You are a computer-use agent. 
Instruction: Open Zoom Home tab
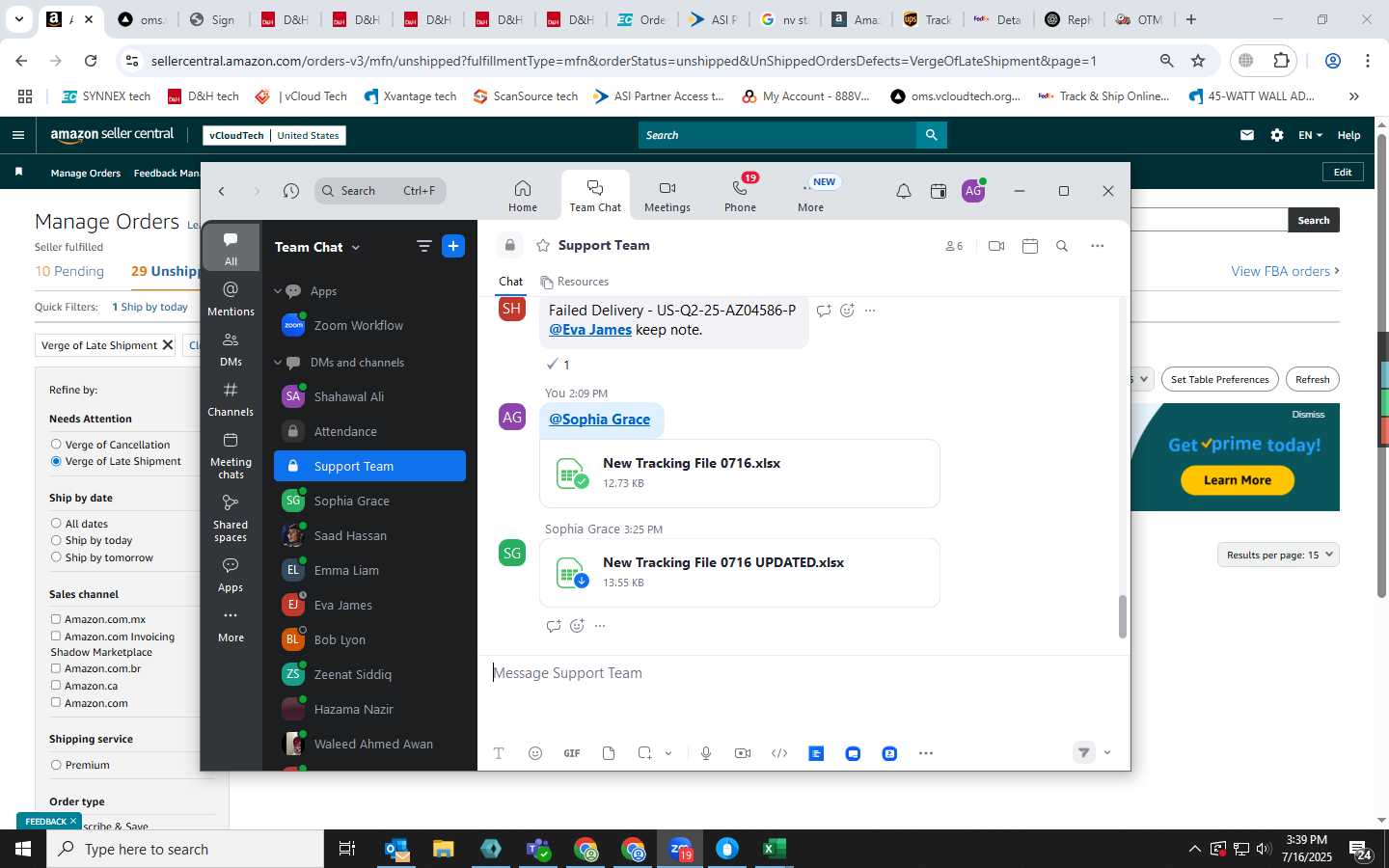(522, 196)
